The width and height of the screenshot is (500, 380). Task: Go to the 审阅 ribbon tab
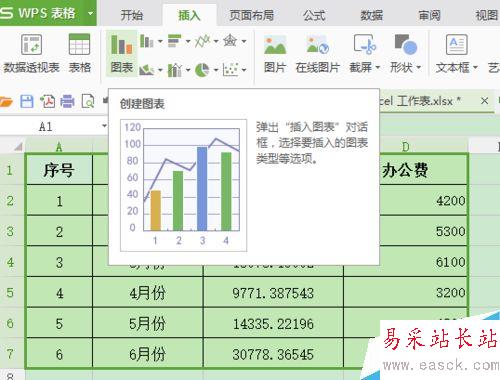click(429, 15)
